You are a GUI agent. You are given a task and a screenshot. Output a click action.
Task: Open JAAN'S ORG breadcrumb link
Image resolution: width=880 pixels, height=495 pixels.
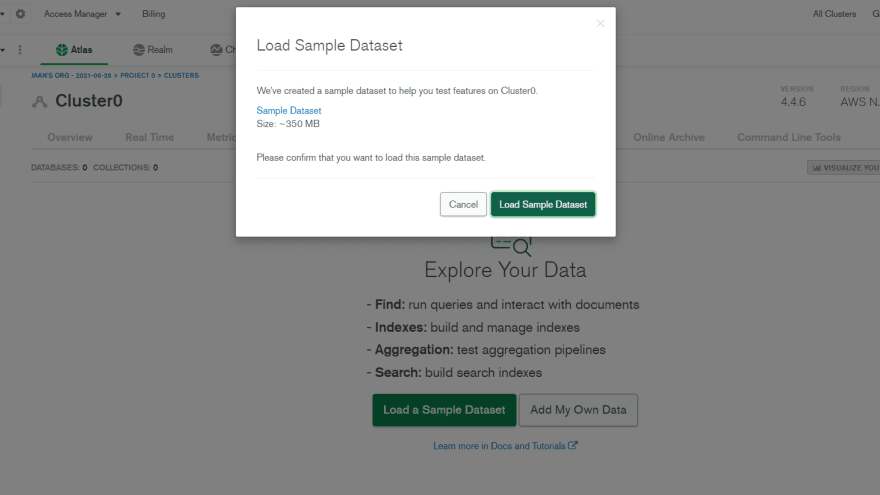(x=71, y=75)
